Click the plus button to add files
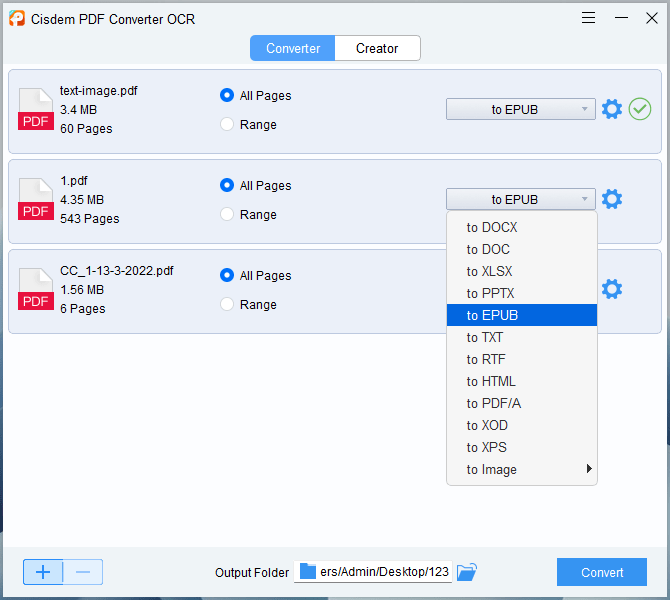 click(x=43, y=572)
